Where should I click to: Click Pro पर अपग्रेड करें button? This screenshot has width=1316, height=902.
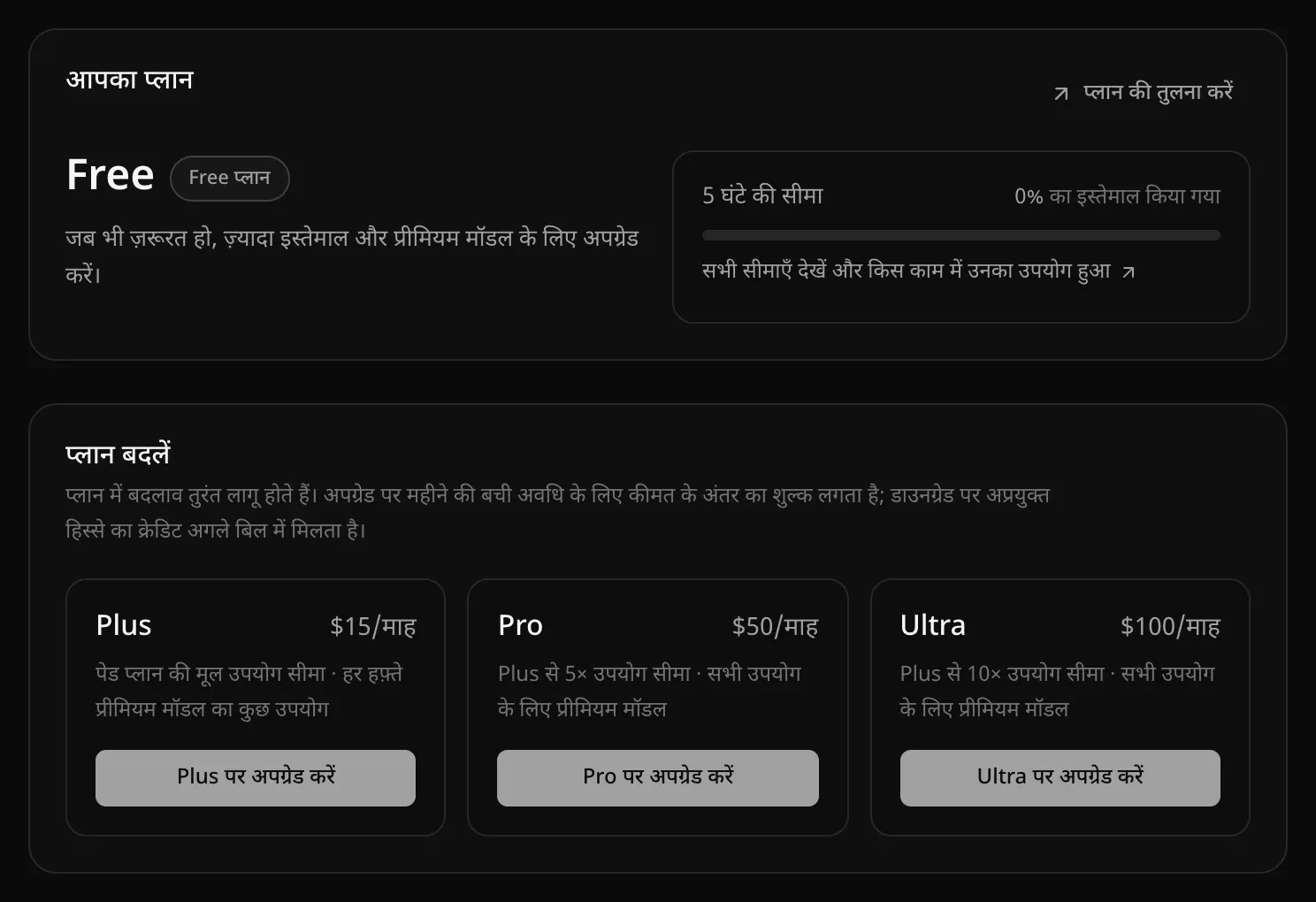(x=658, y=777)
